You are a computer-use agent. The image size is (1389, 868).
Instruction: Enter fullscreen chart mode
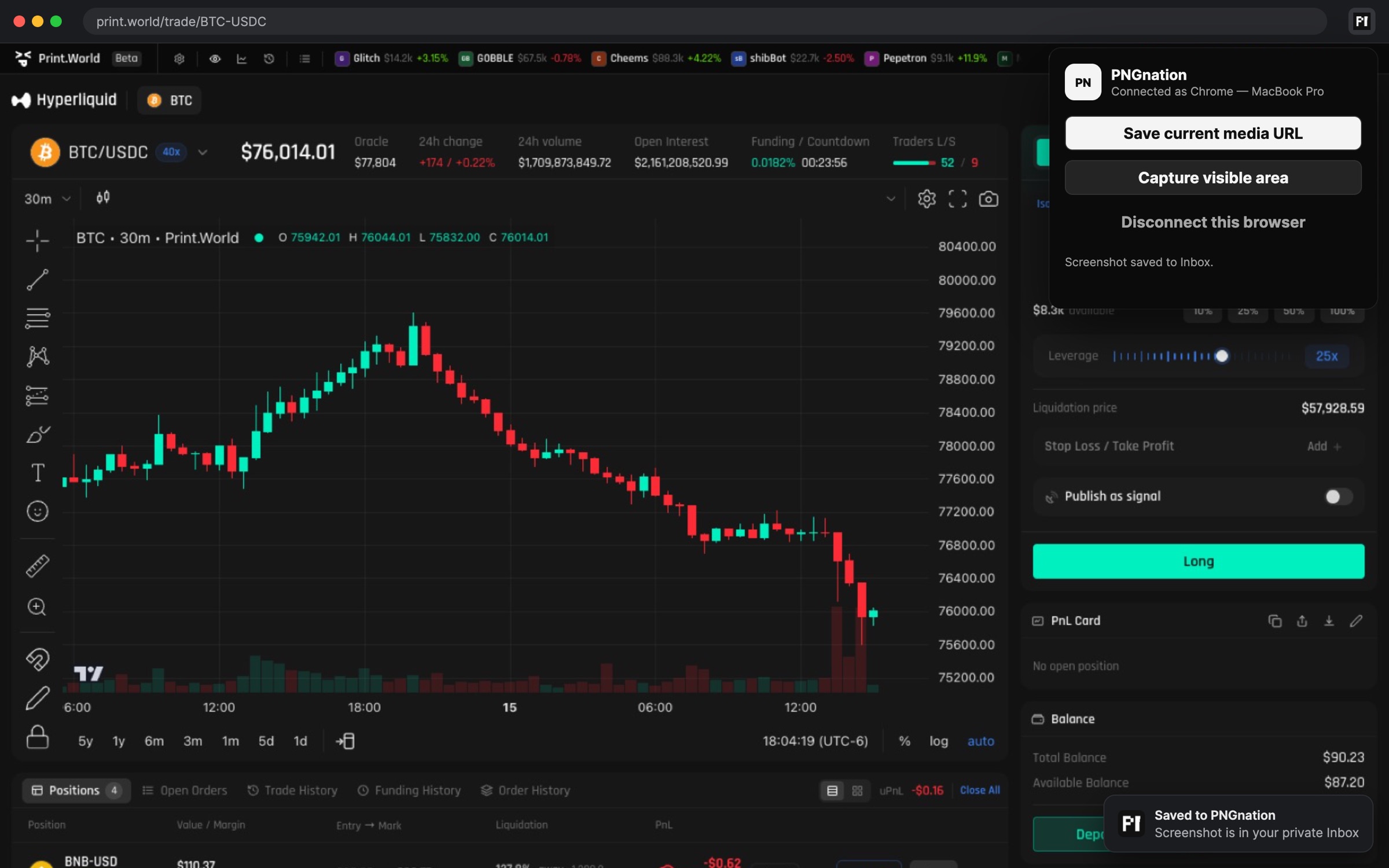pyautogui.click(x=957, y=198)
